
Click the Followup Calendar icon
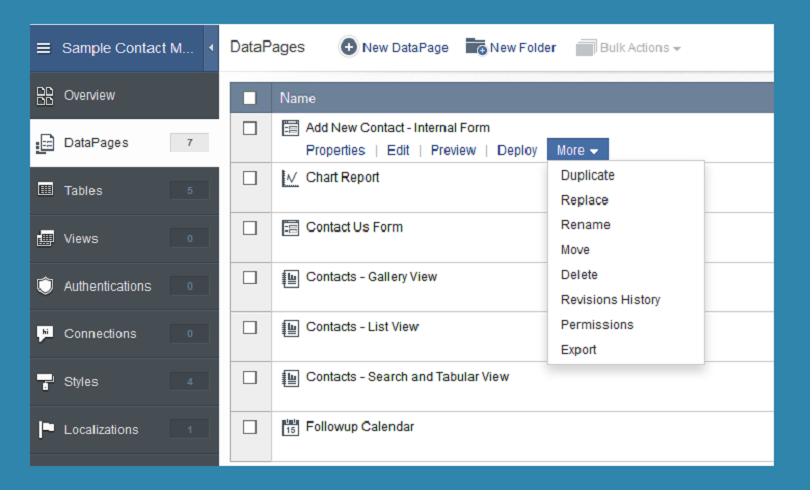click(290, 428)
